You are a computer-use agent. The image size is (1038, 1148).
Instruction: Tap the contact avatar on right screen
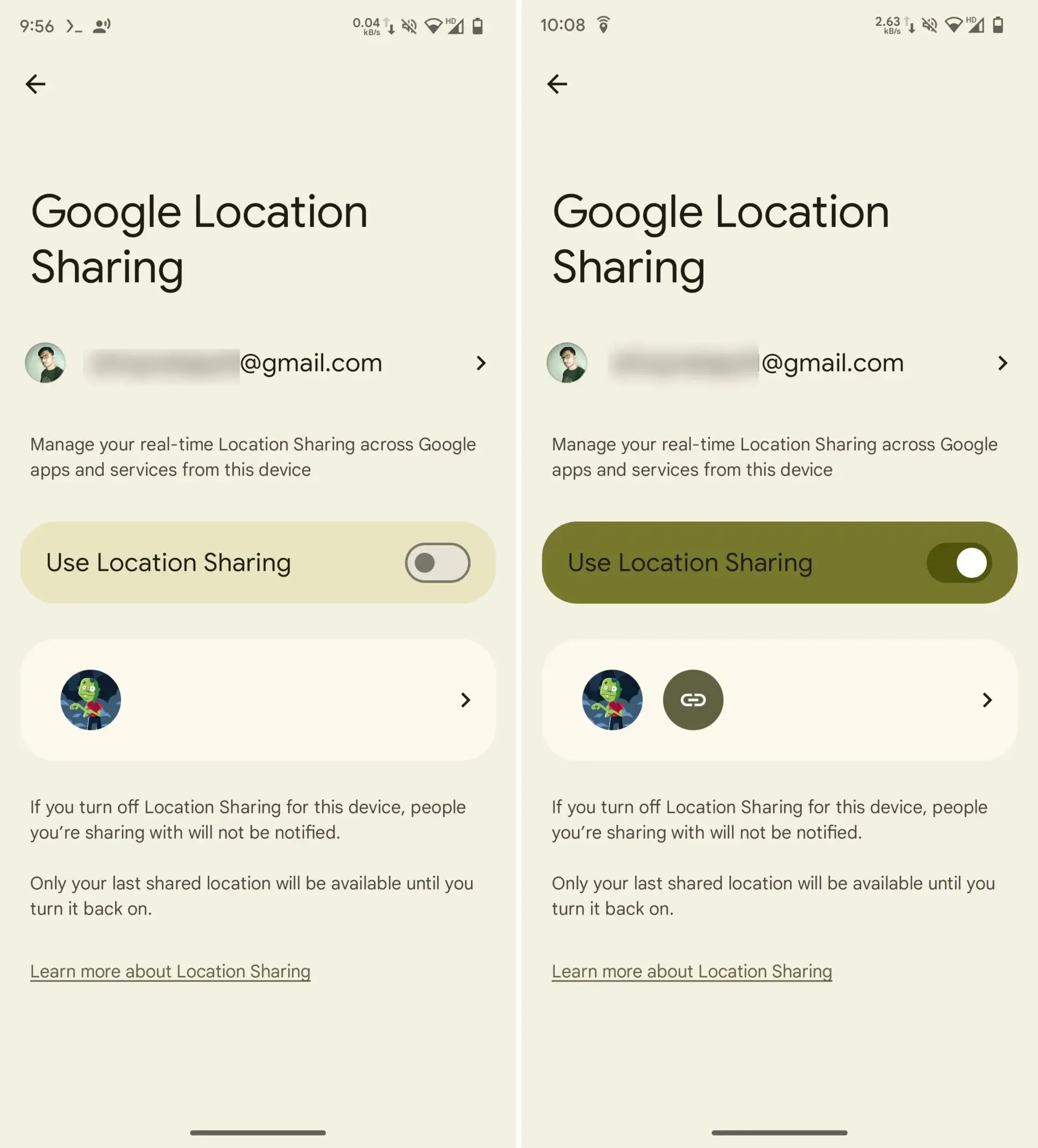click(x=611, y=700)
